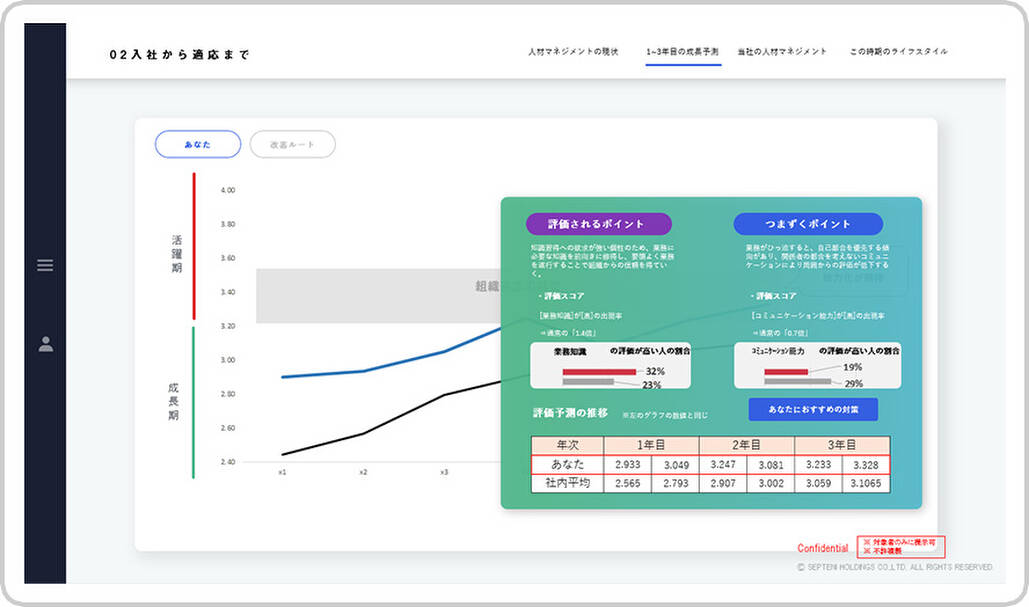Click the 3.40 y-axis value
1029x607 pixels.
pyautogui.click(x=228, y=292)
